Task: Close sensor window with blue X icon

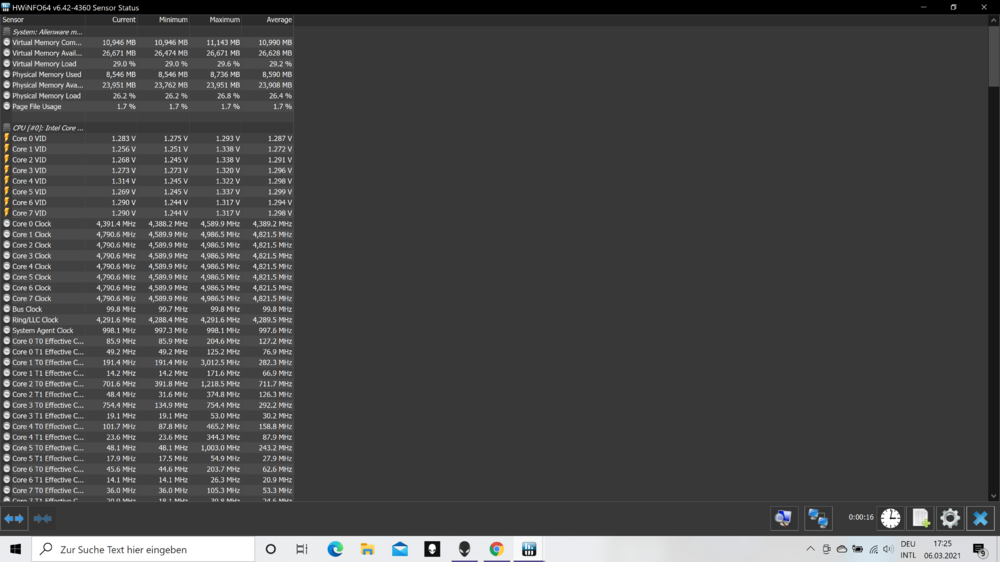Action: point(981,518)
